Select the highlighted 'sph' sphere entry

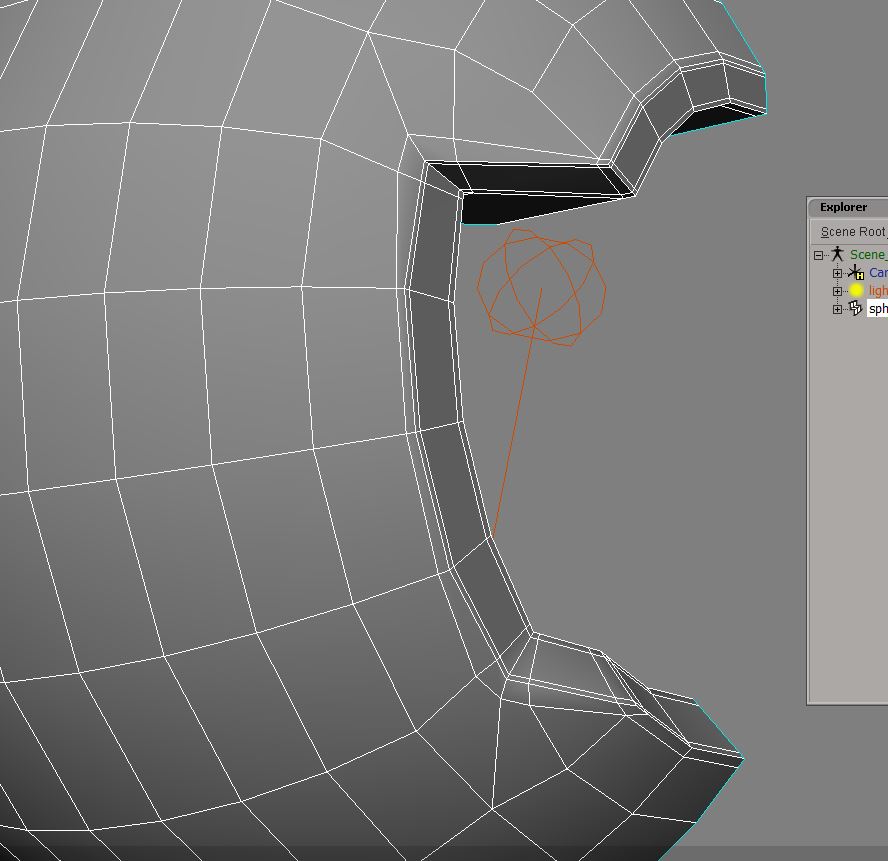878,309
